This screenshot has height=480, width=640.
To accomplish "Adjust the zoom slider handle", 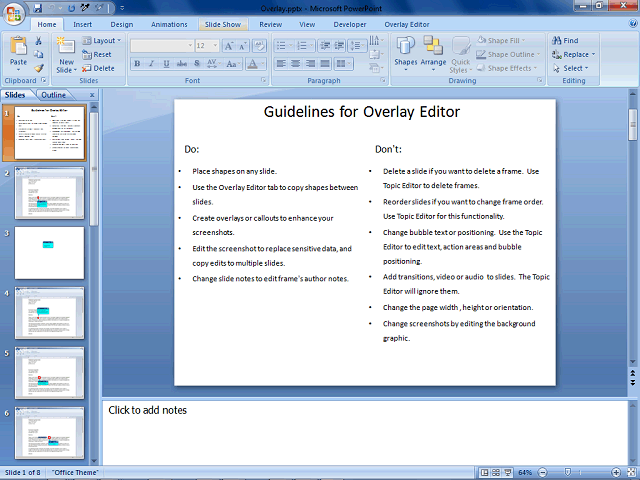I will [567, 472].
